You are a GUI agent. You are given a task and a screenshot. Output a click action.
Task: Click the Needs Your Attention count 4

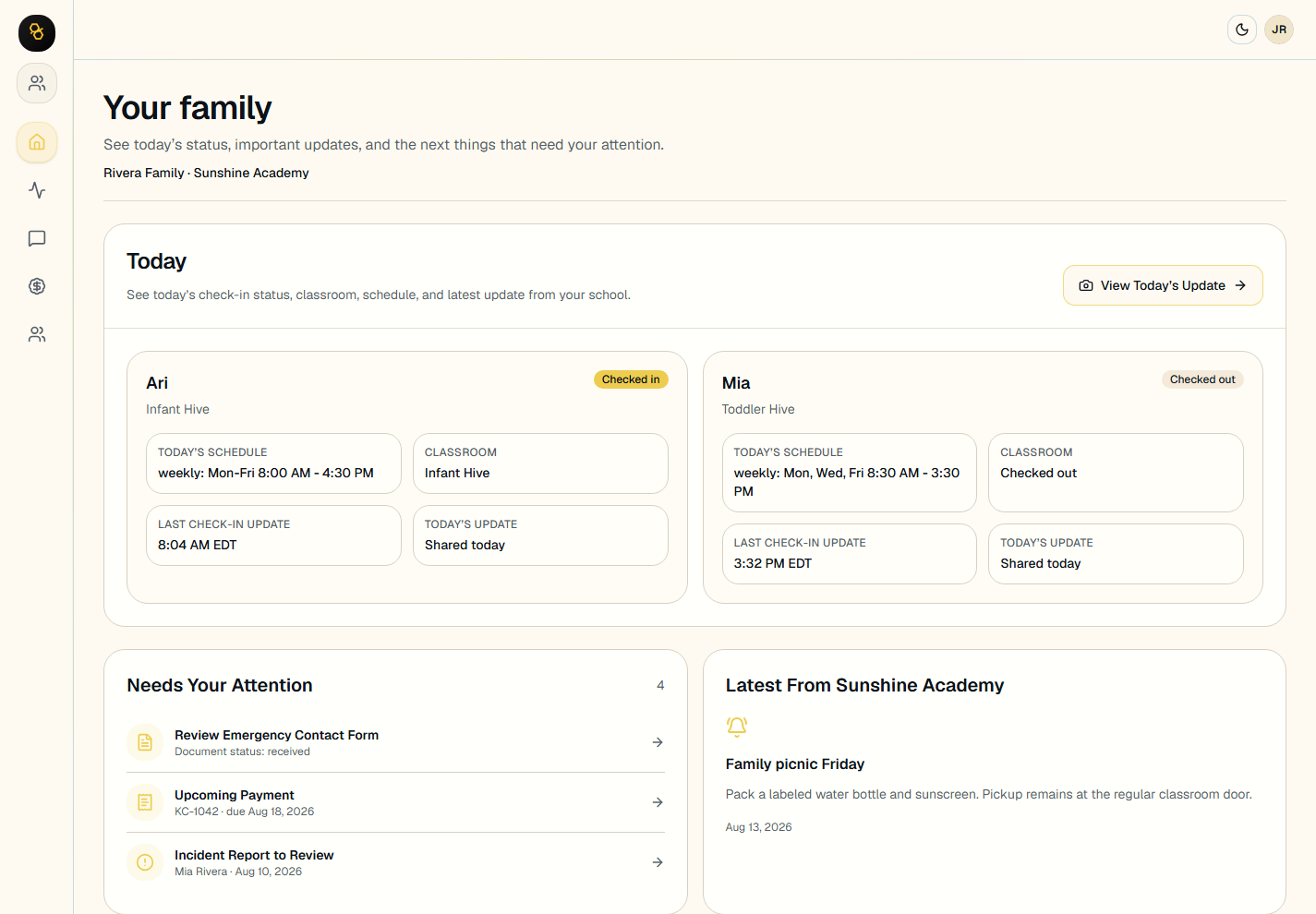click(660, 685)
